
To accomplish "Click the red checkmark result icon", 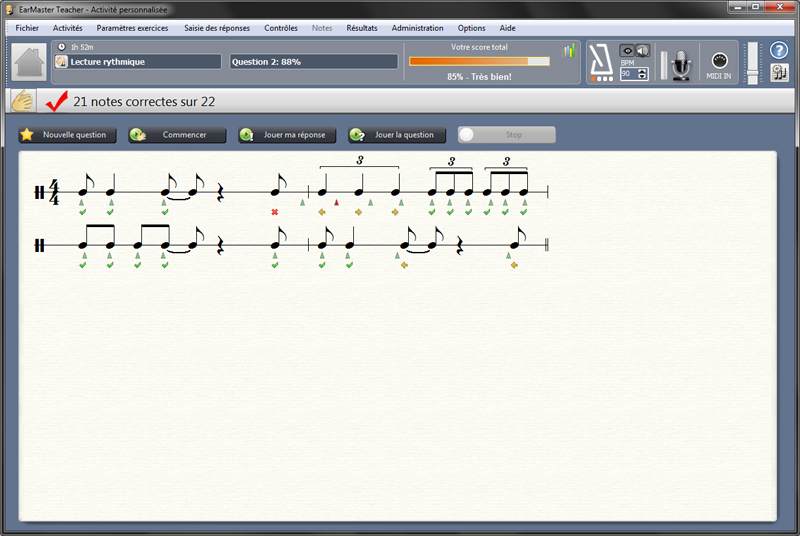I will click(x=57, y=101).
